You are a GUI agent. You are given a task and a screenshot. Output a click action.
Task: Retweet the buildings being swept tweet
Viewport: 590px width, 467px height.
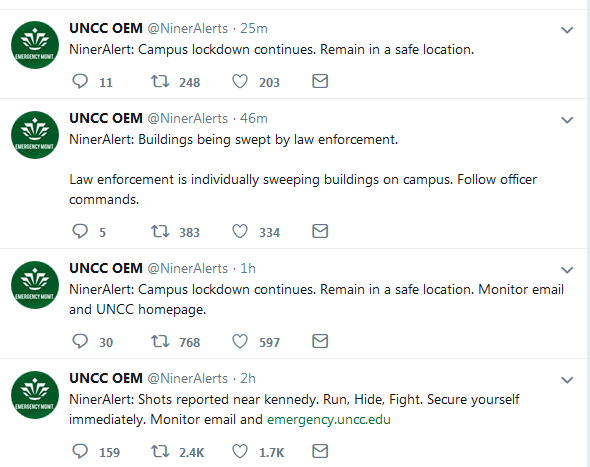click(x=160, y=231)
